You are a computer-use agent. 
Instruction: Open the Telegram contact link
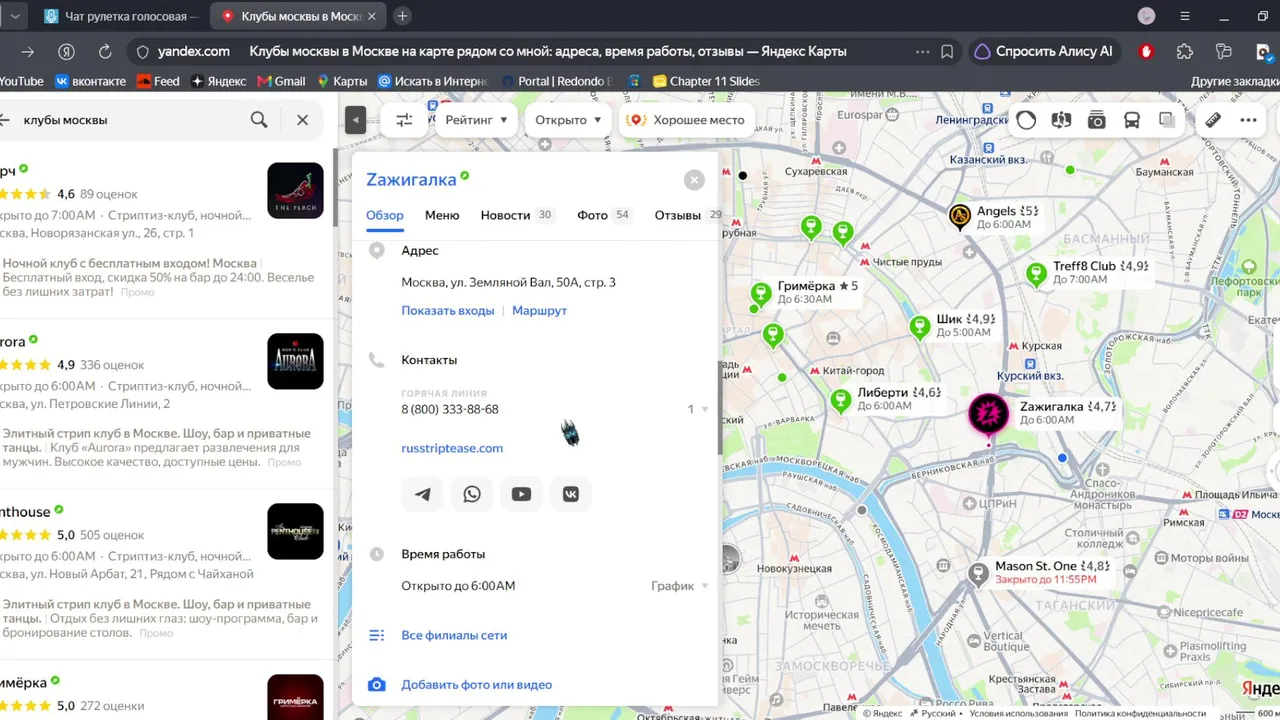[423, 494]
